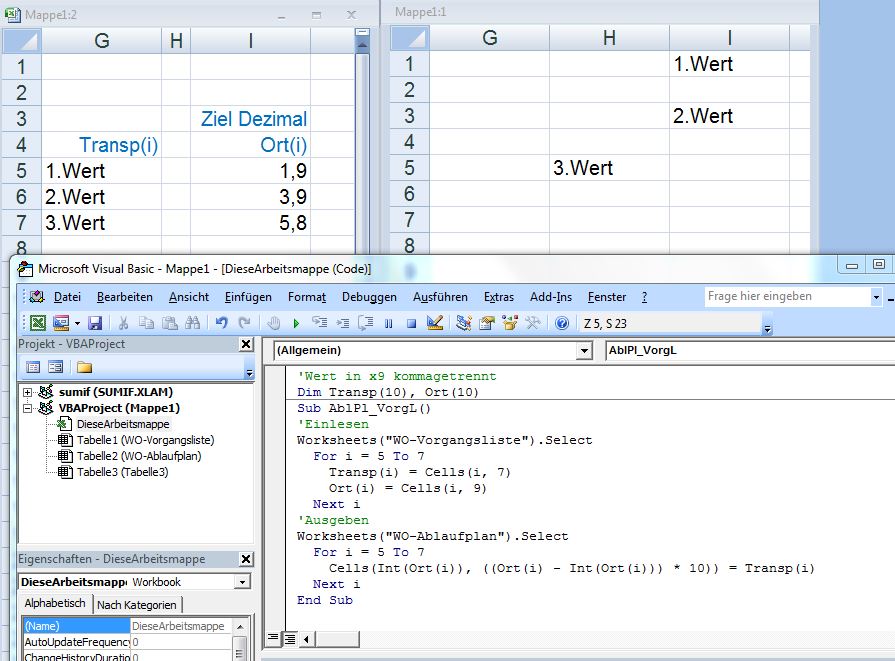Select cell I5 with value 1,9 in Mappe1:2
The width and height of the screenshot is (895, 661).
click(x=250, y=171)
